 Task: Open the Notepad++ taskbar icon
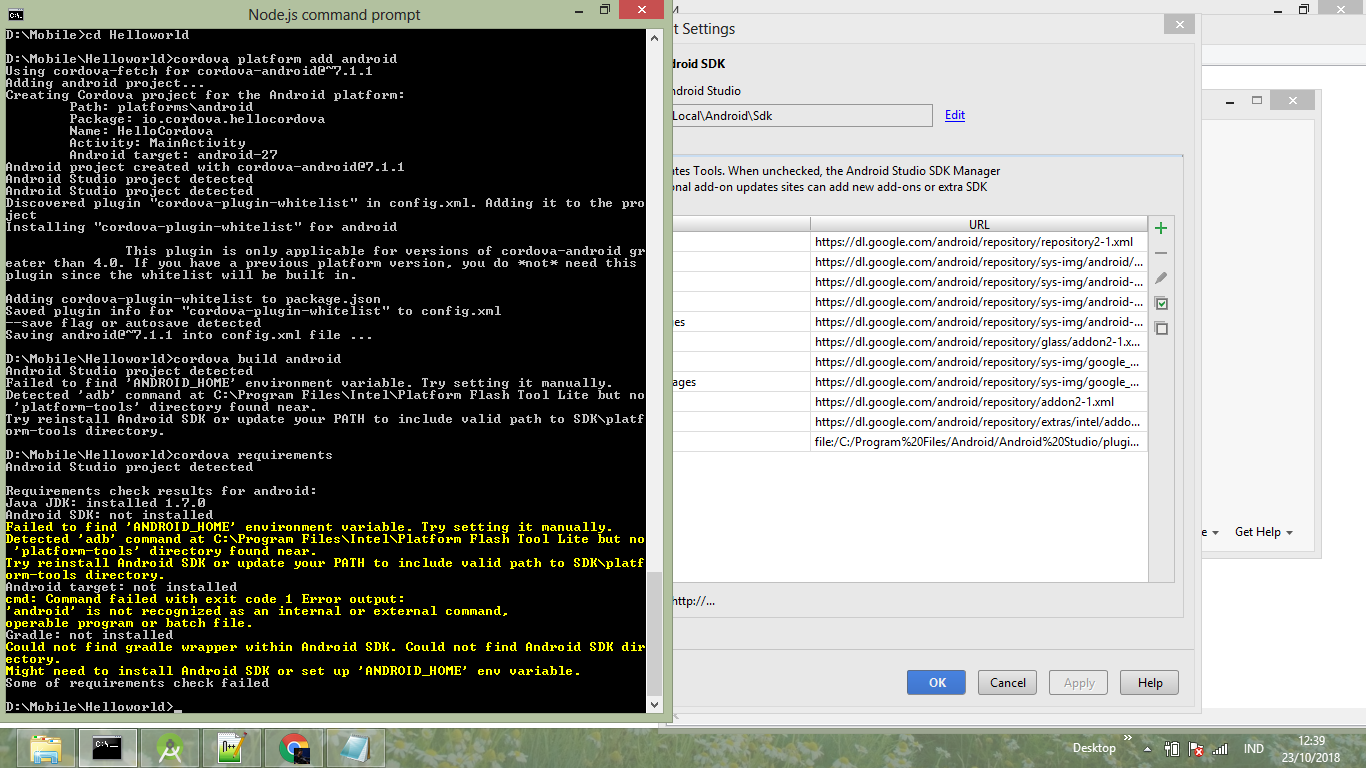coord(231,748)
